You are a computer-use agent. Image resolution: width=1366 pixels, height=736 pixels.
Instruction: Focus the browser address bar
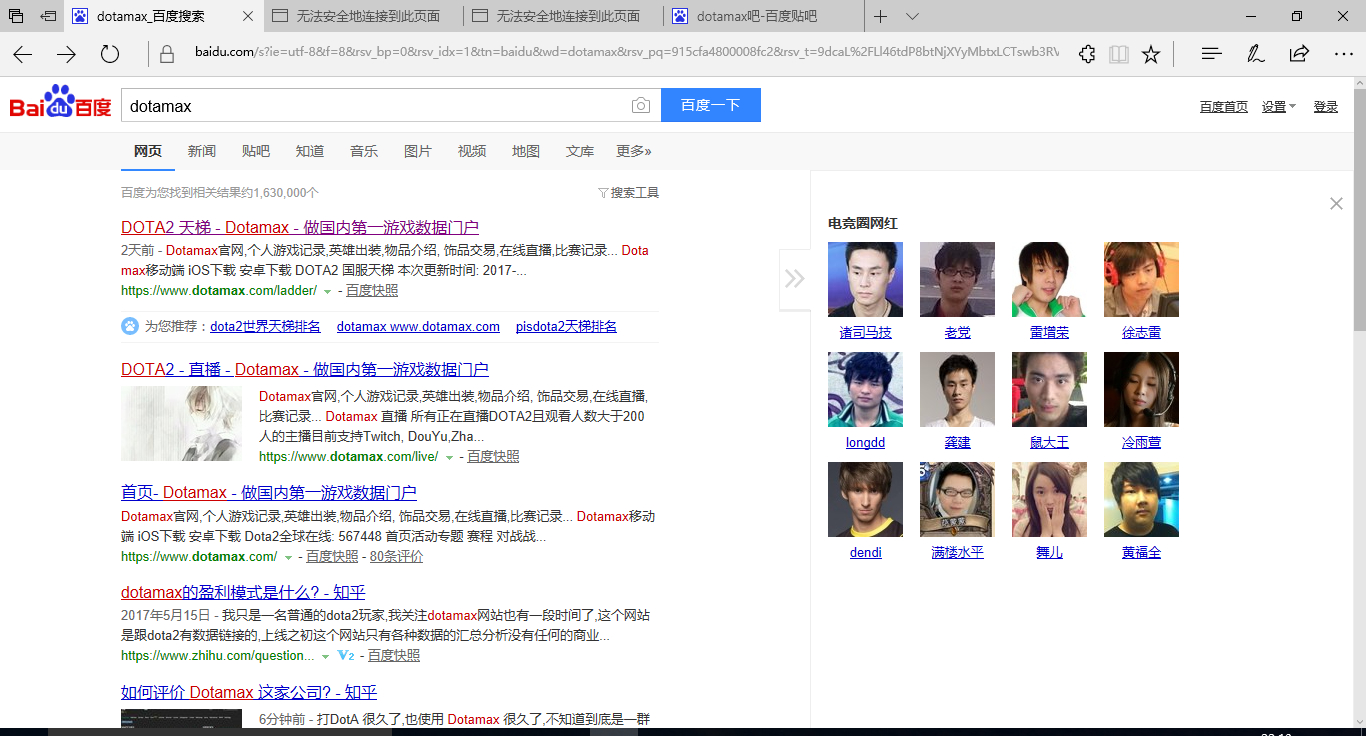point(625,54)
